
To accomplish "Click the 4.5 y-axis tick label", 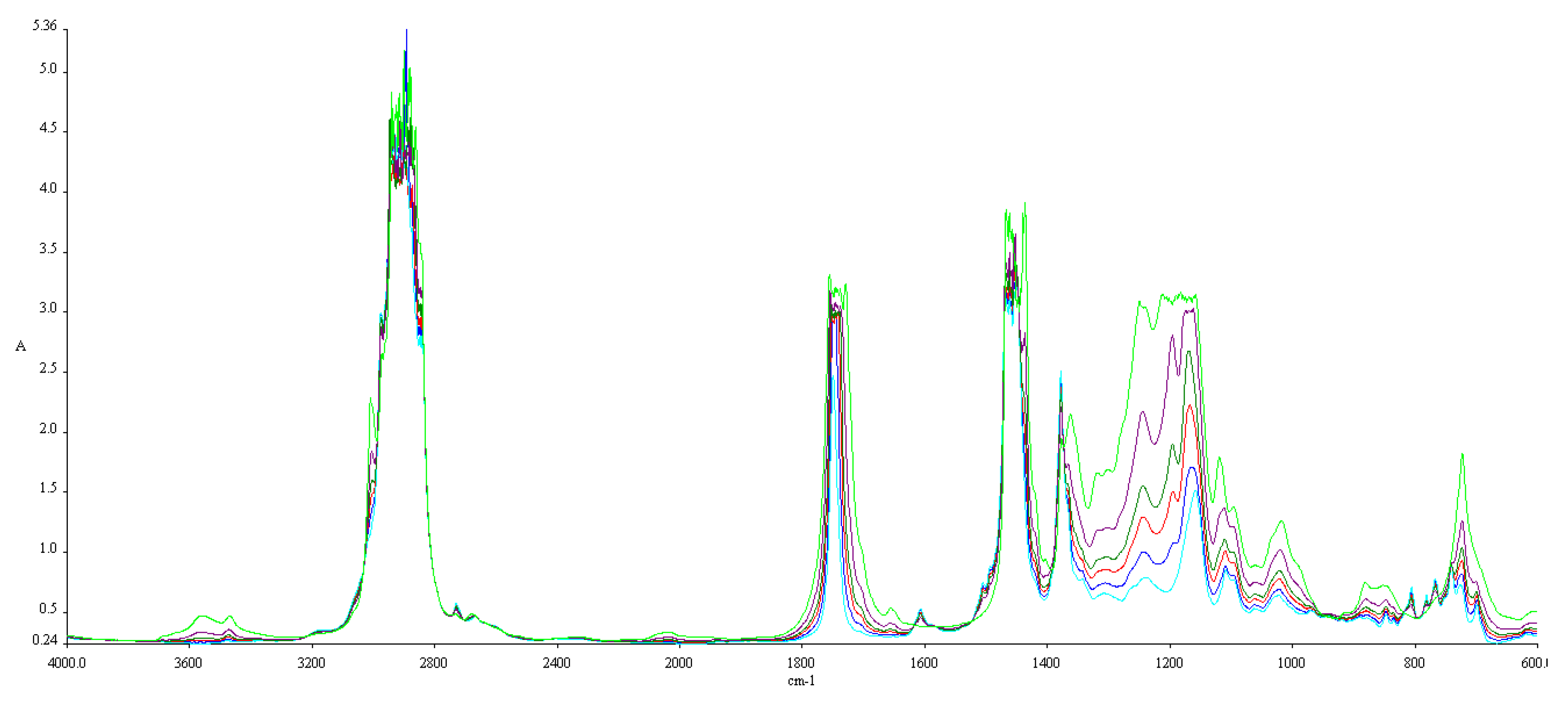I will [x=47, y=128].
